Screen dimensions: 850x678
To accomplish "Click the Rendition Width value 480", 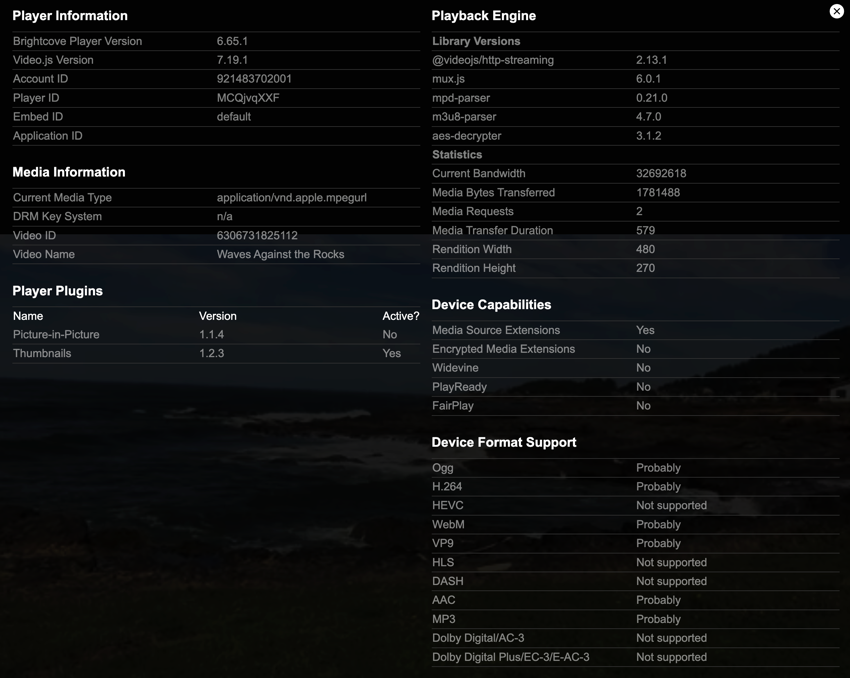I will point(645,249).
